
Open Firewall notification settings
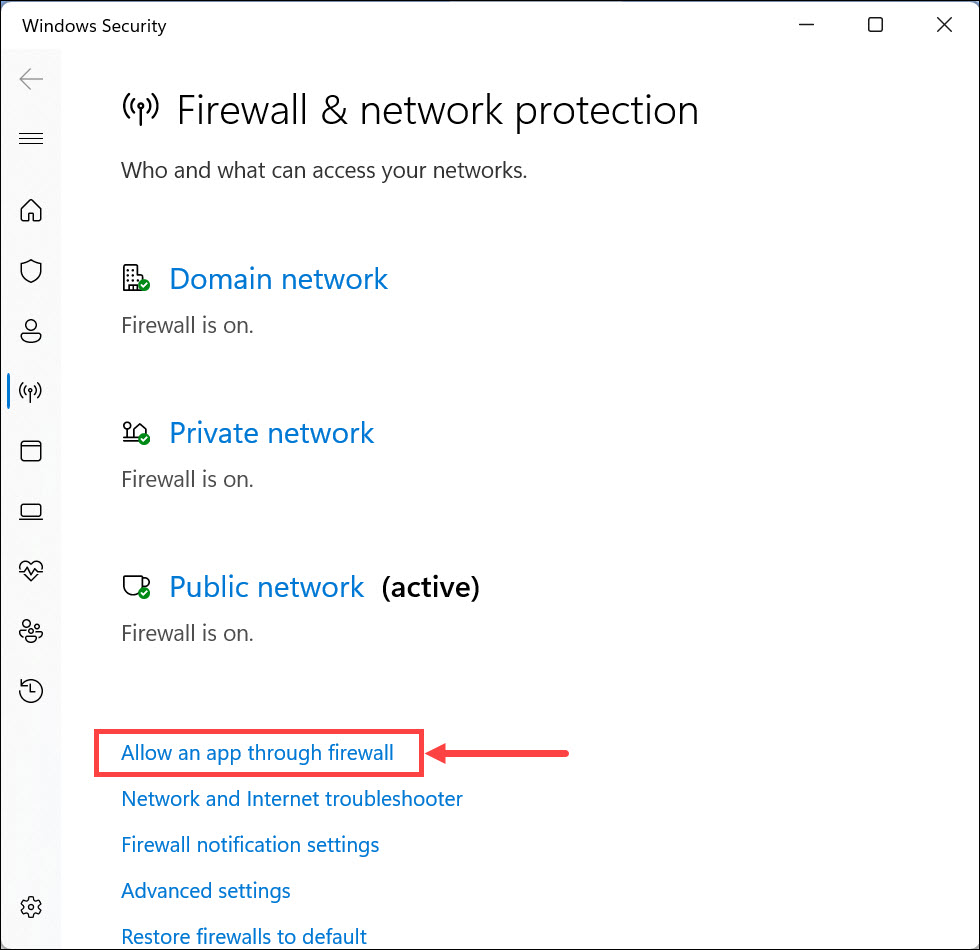[x=250, y=845]
